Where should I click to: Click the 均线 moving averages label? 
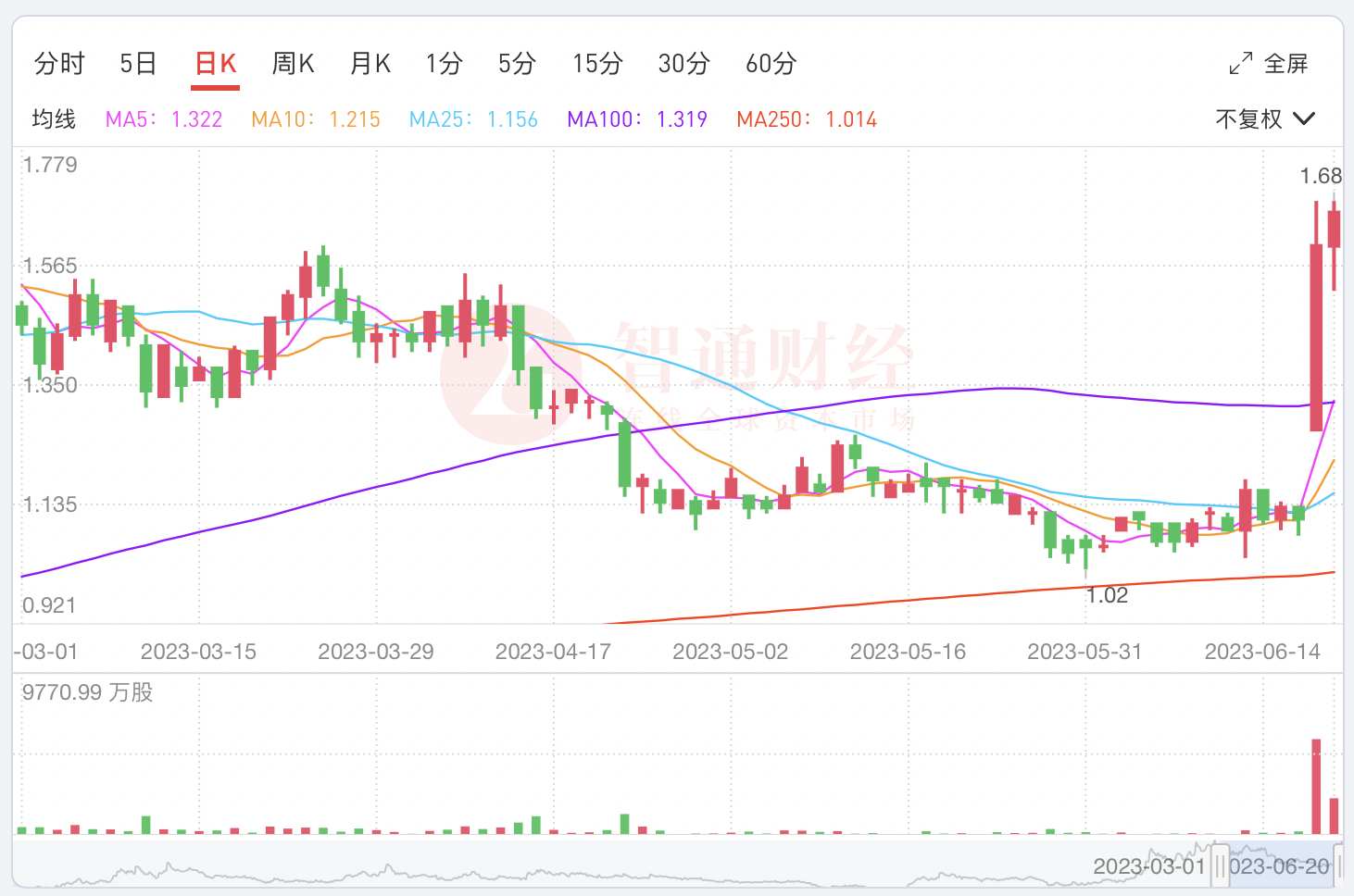[52, 118]
